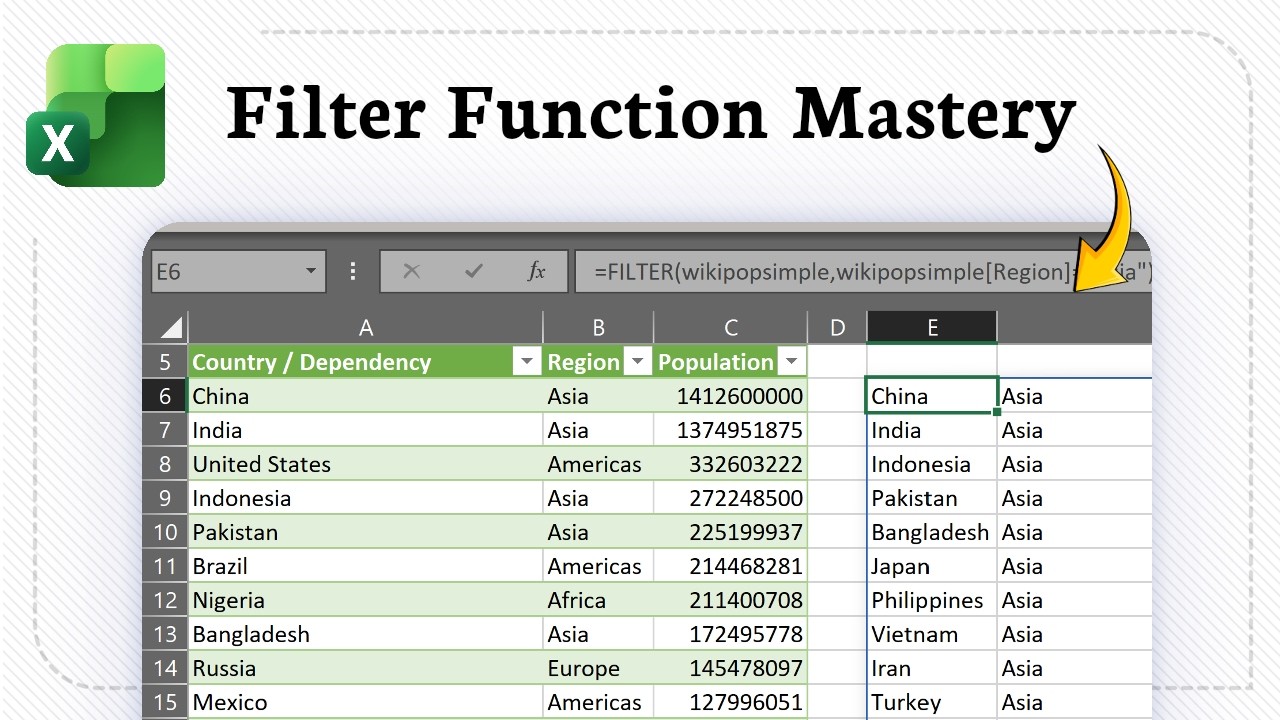
Task: Click the Country / Dependency header cell
Action: pos(365,362)
